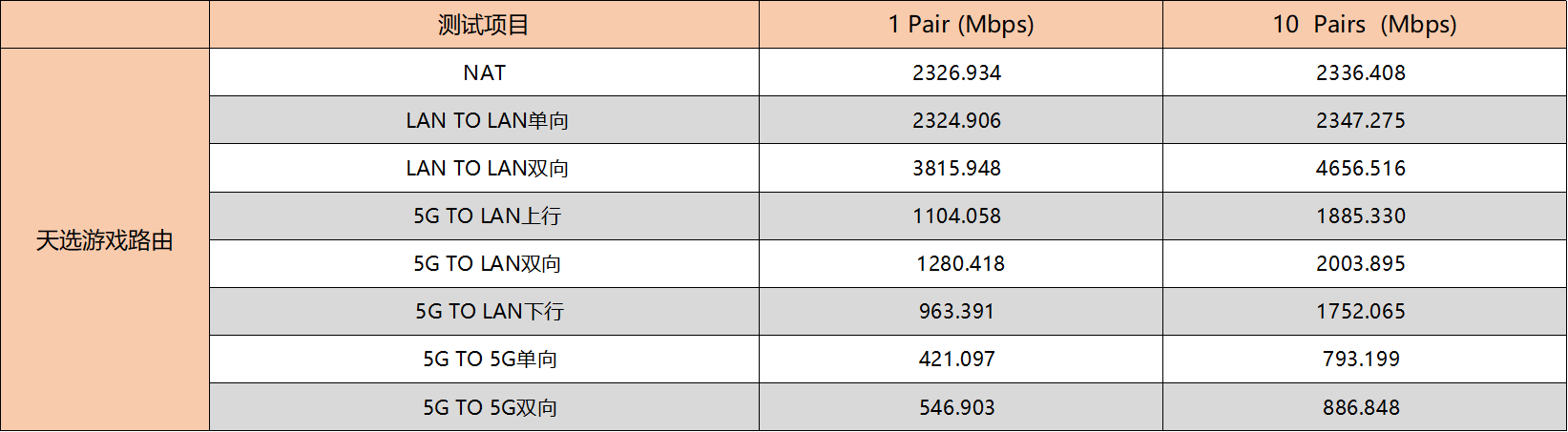1568x432 pixels.
Task: Select the 5G TO LAN上行 cell
Action: (484, 216)
